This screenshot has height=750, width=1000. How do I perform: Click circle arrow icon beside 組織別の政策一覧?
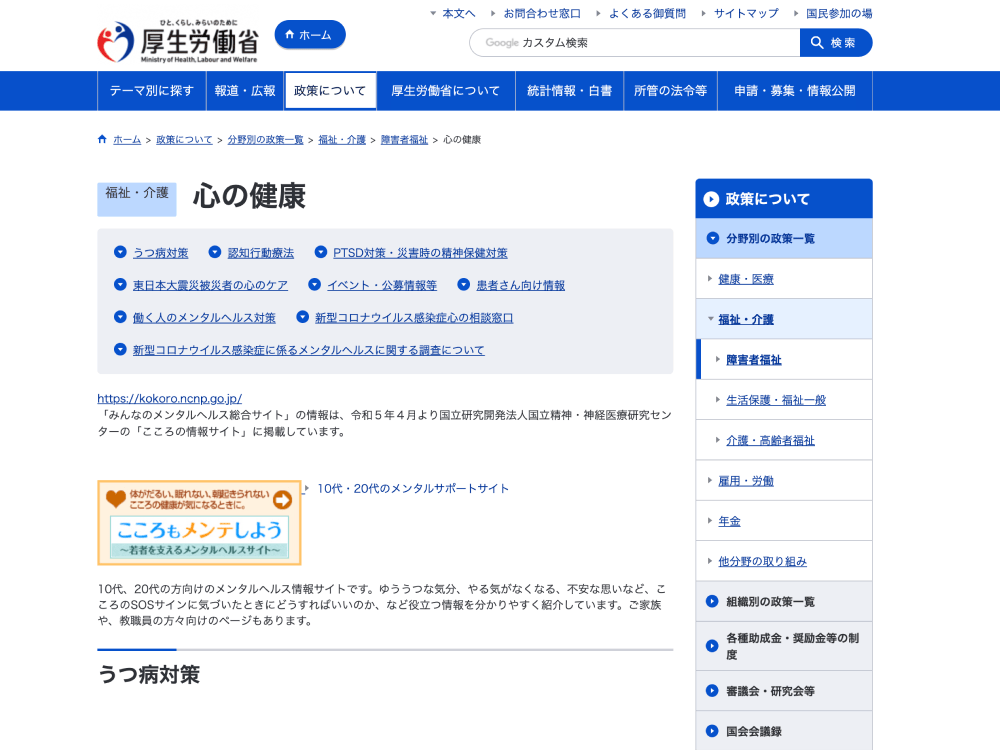coord(712,602)
